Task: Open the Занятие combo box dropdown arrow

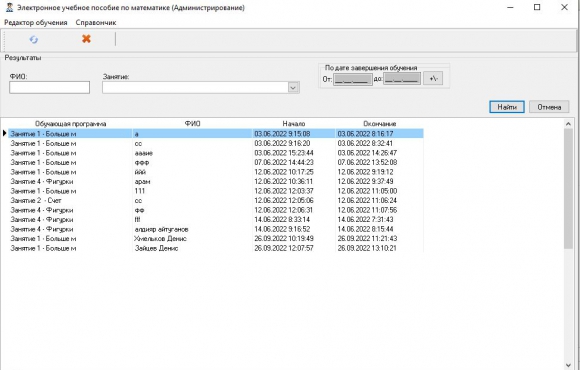Action: click(293, 88)
